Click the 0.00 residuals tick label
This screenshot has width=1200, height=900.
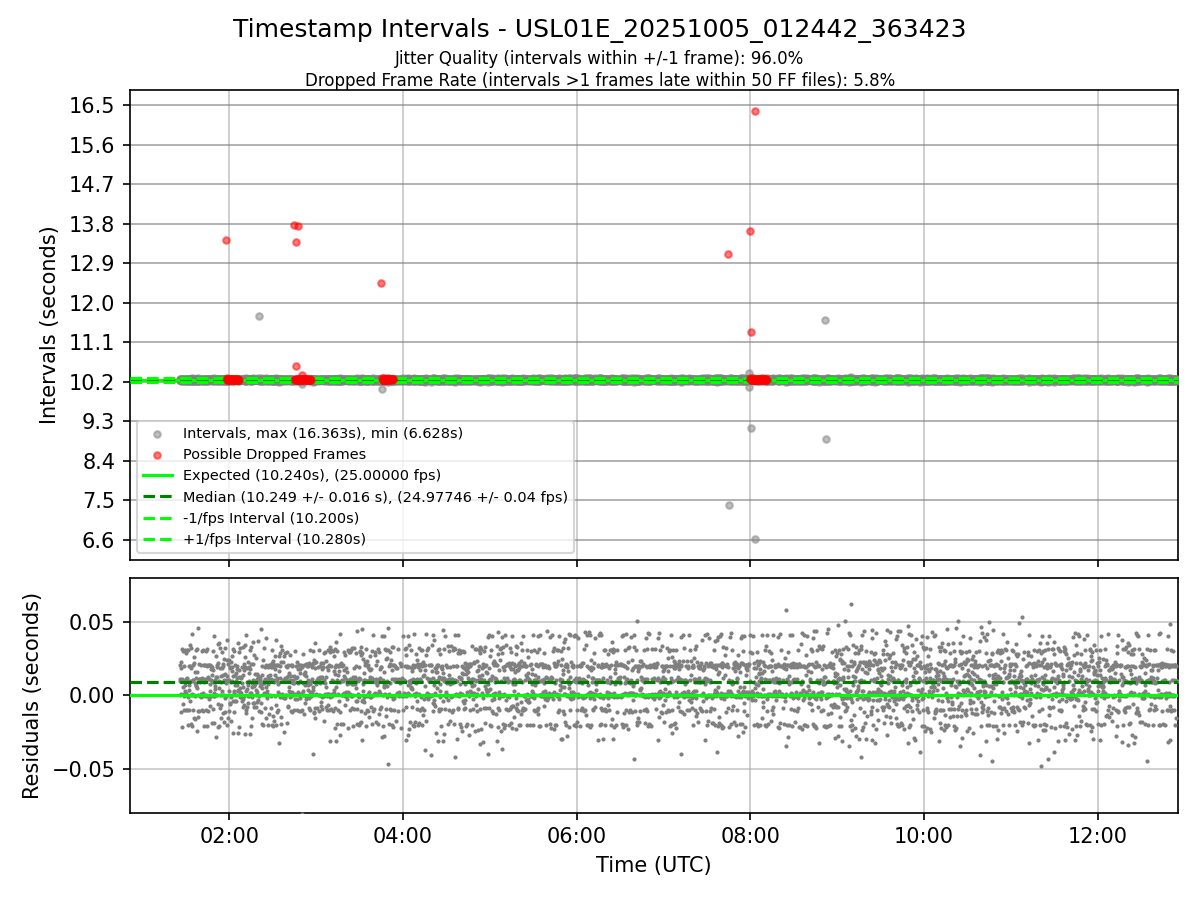95,695
